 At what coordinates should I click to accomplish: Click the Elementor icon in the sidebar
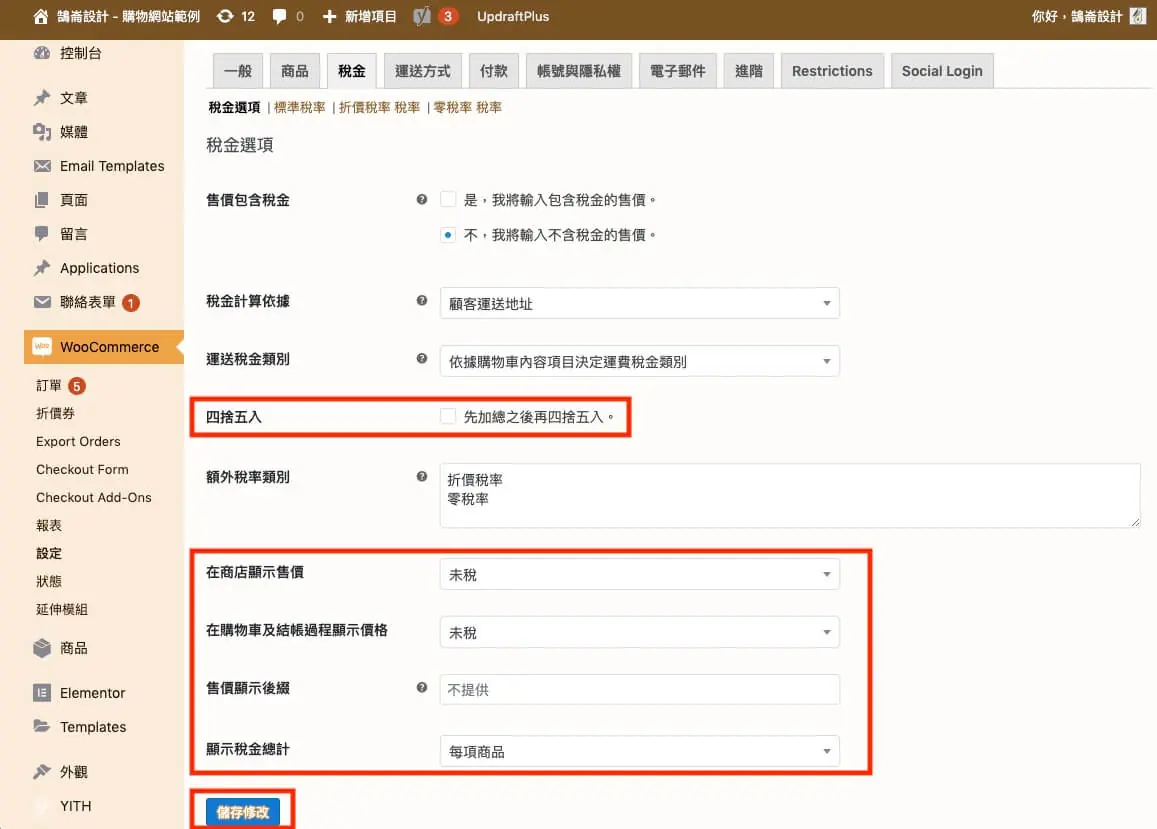[x=42, y=692]
